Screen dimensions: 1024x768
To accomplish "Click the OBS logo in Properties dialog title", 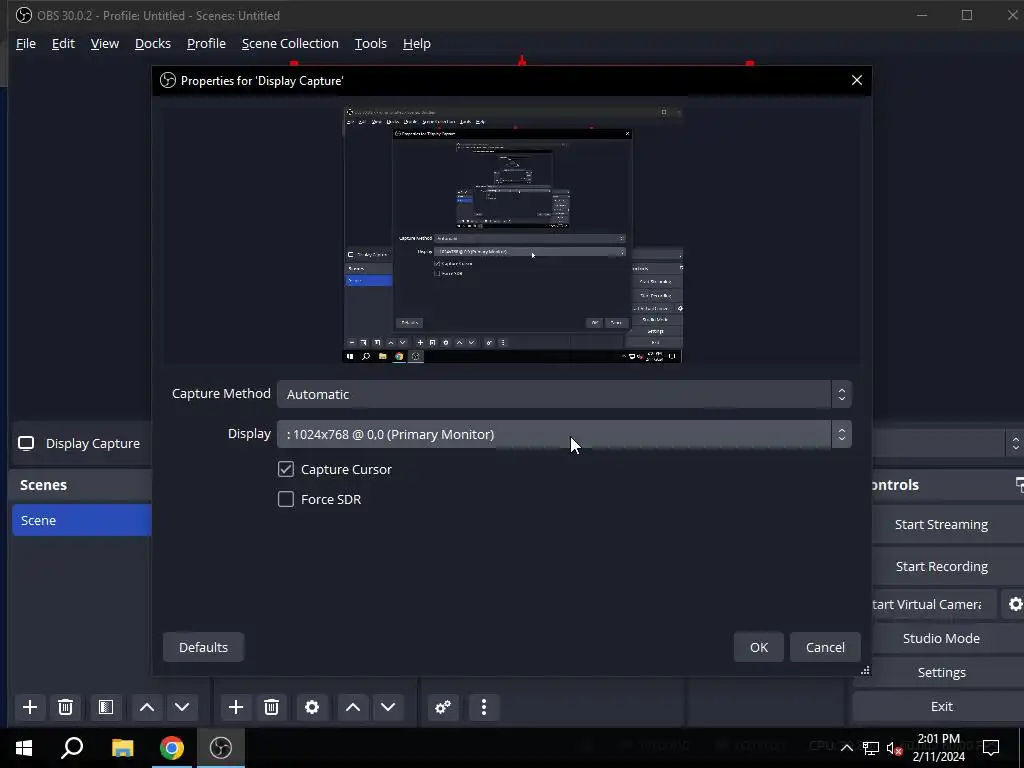I will (168, 80).
